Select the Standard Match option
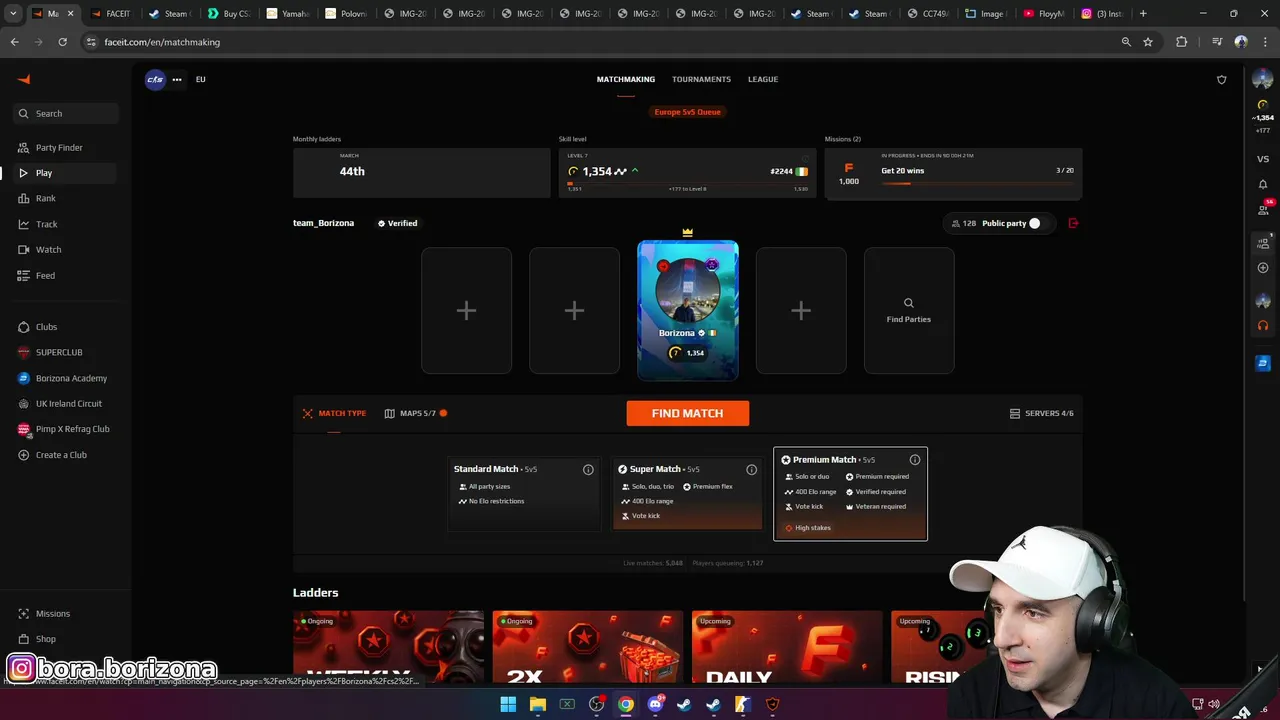The image size is (1280, 720). [x=524, y=493]
